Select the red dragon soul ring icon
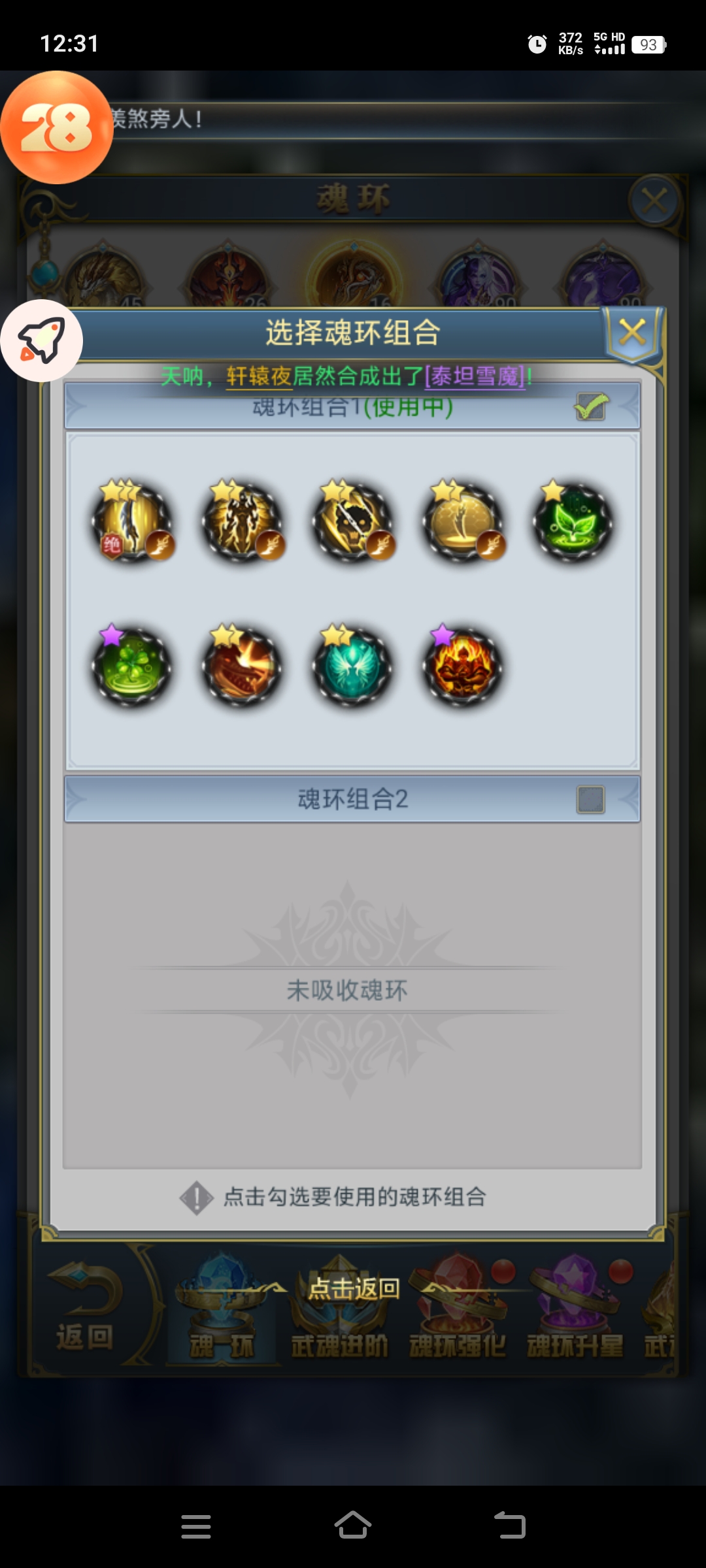The width and height of the screenshot is (706, 1568). pos(243,666)
